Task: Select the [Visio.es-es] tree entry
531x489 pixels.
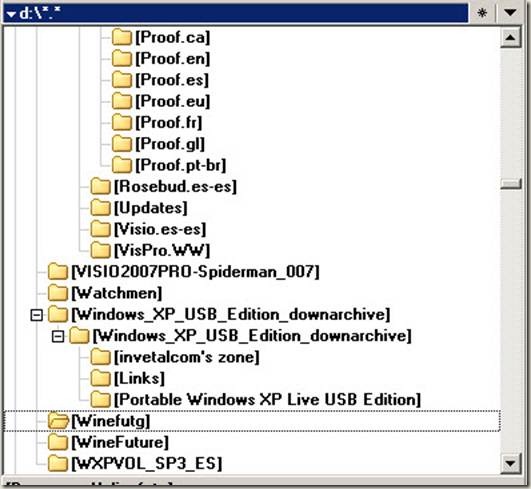Action: 160,229
